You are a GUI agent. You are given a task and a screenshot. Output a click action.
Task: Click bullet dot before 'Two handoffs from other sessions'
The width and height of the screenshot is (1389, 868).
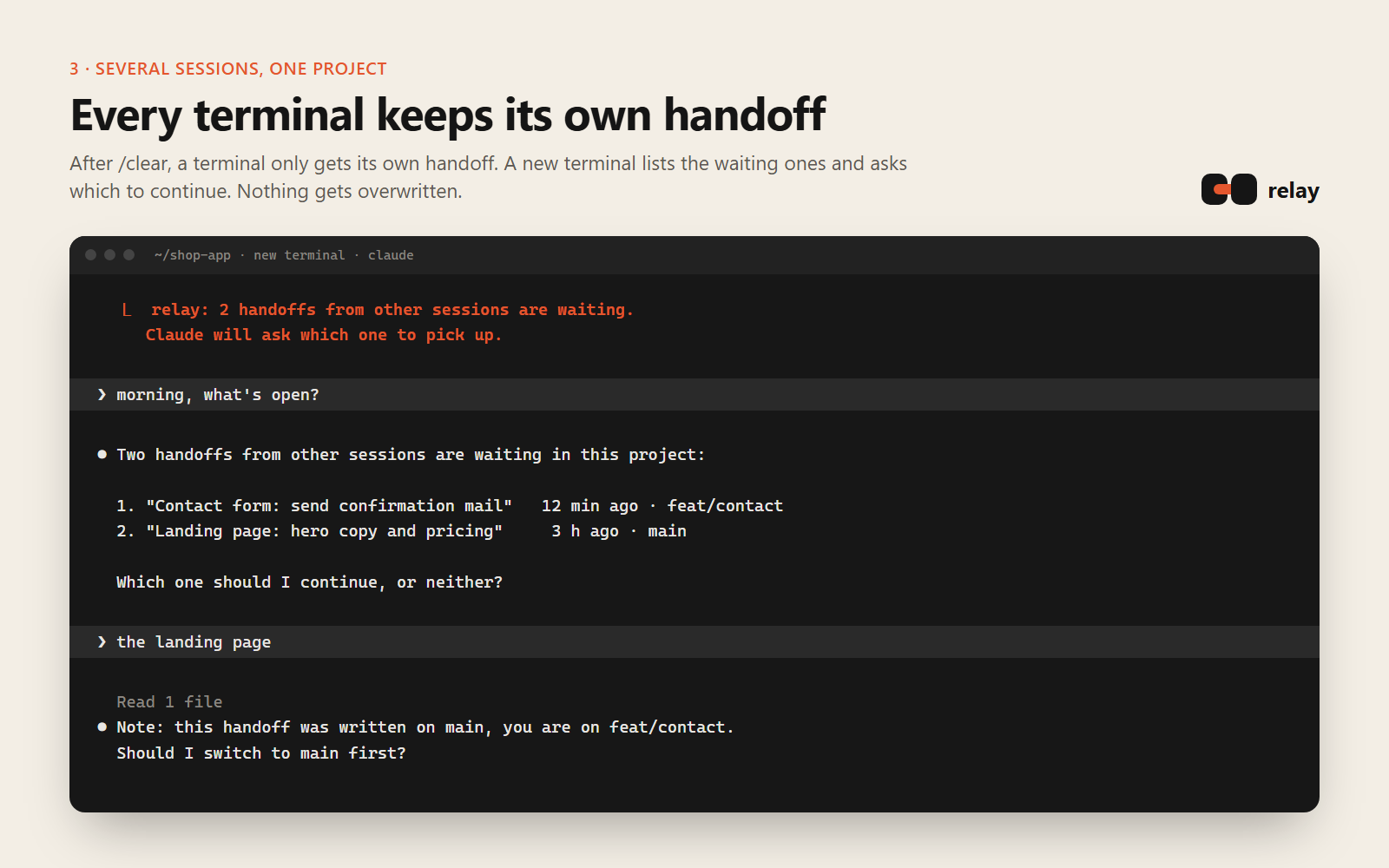coord(102,454)
